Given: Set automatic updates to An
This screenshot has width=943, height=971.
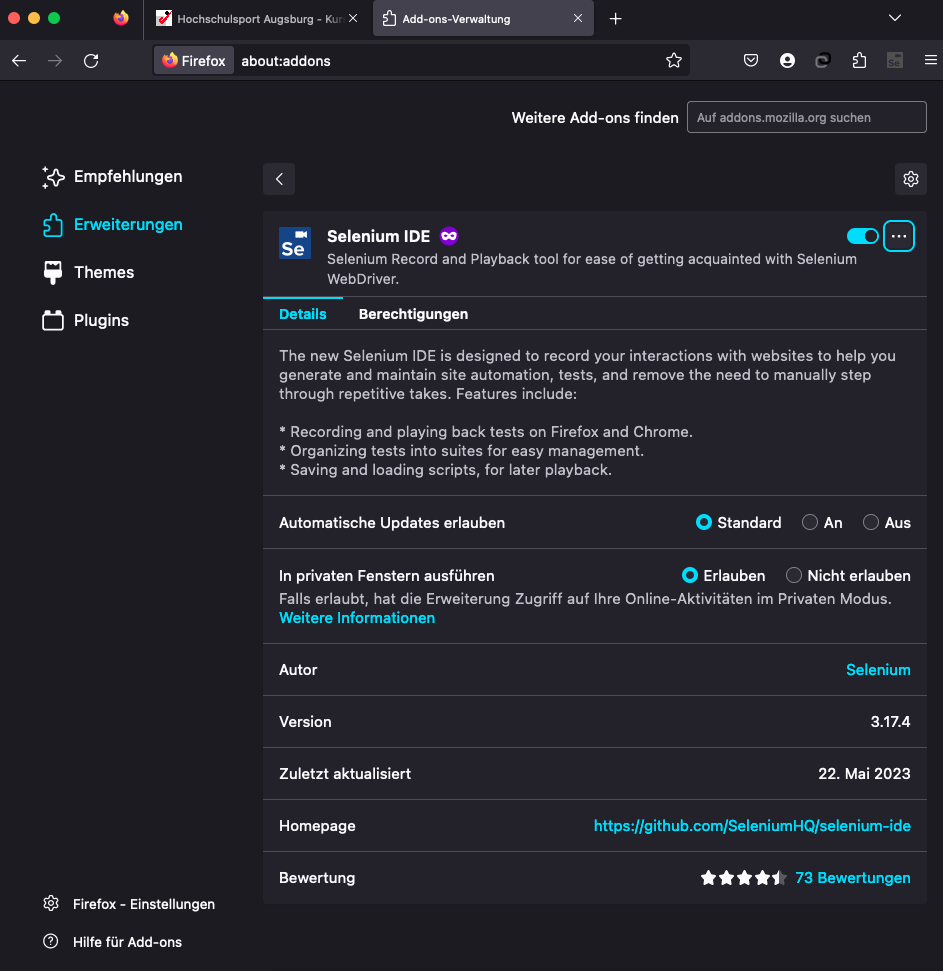Looking at the screenshot, I should click(810, 523).
